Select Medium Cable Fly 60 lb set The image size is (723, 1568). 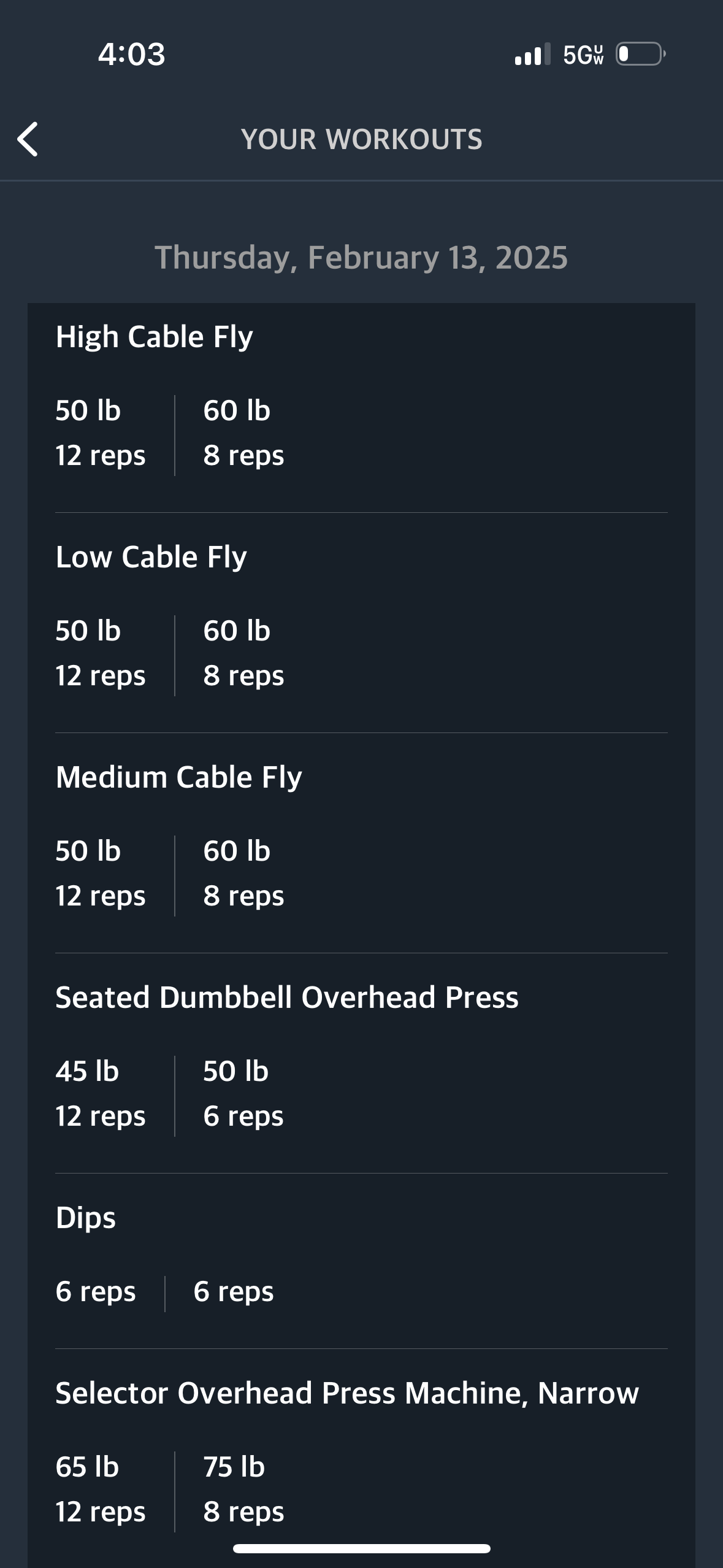click(244, 874)
